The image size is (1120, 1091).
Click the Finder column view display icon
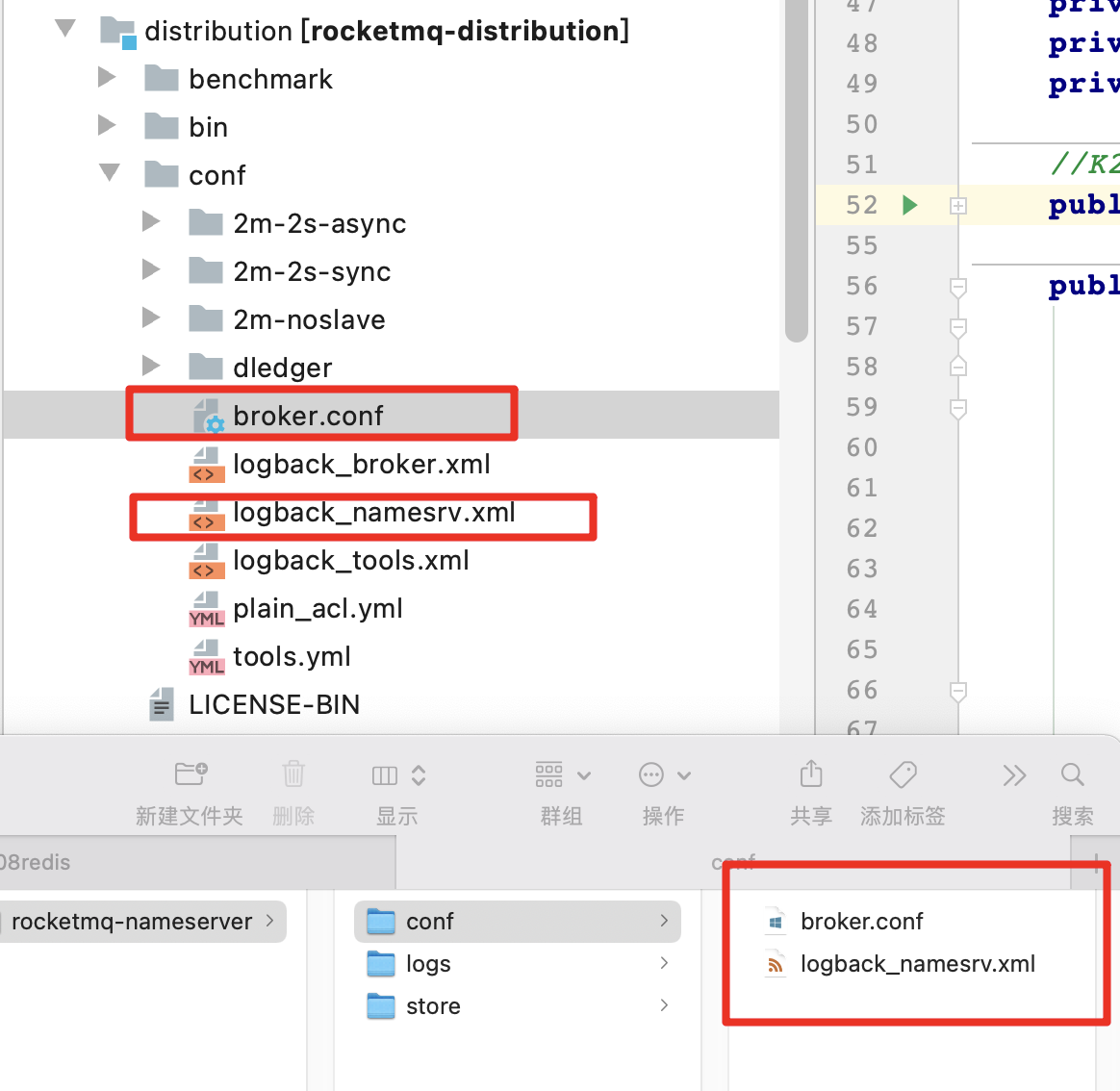pyautogui.click(x=384, y=775)
